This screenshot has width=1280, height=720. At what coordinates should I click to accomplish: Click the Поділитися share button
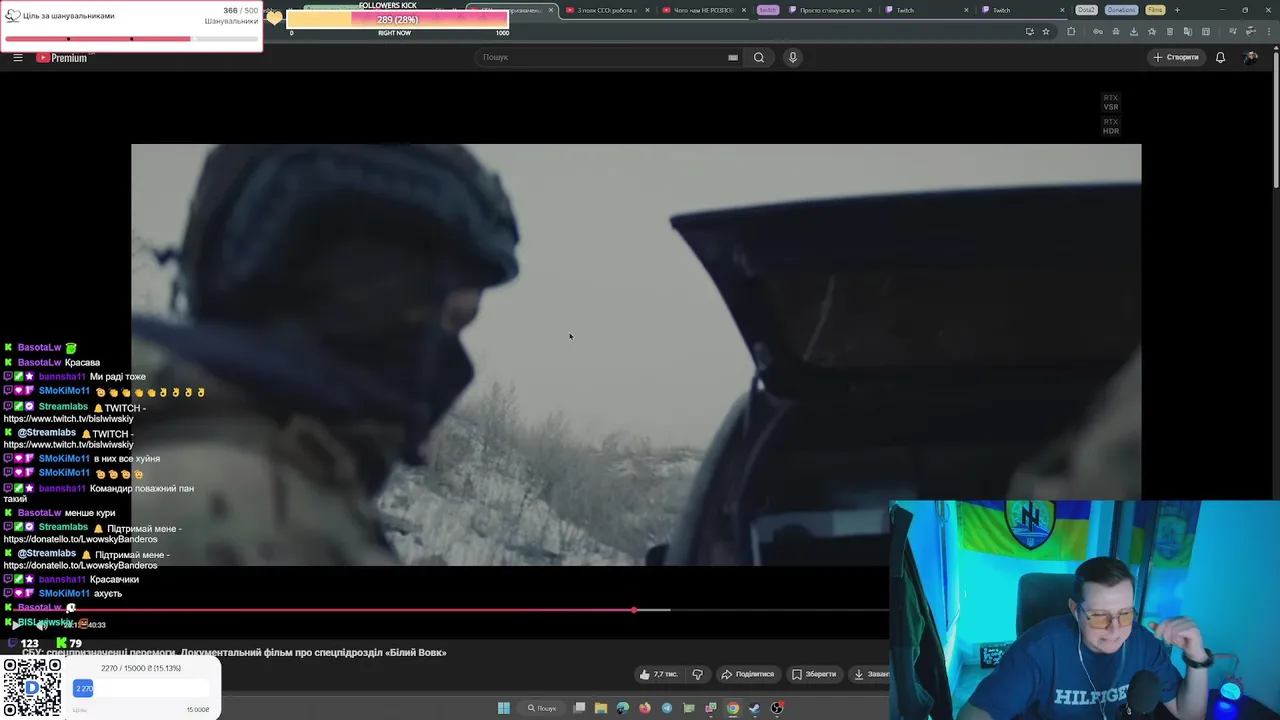[748, 674]
